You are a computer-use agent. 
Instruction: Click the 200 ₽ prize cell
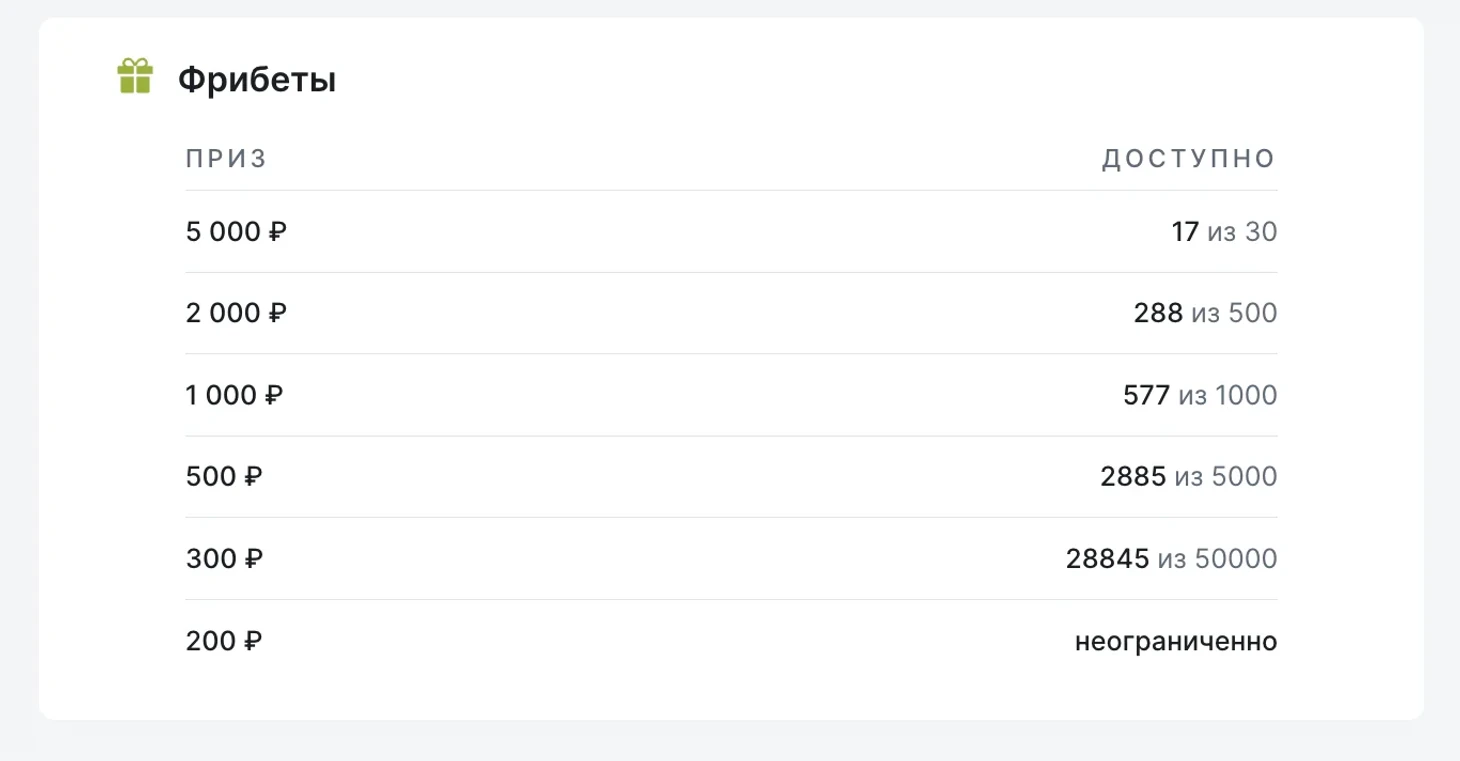coord(224,641)
